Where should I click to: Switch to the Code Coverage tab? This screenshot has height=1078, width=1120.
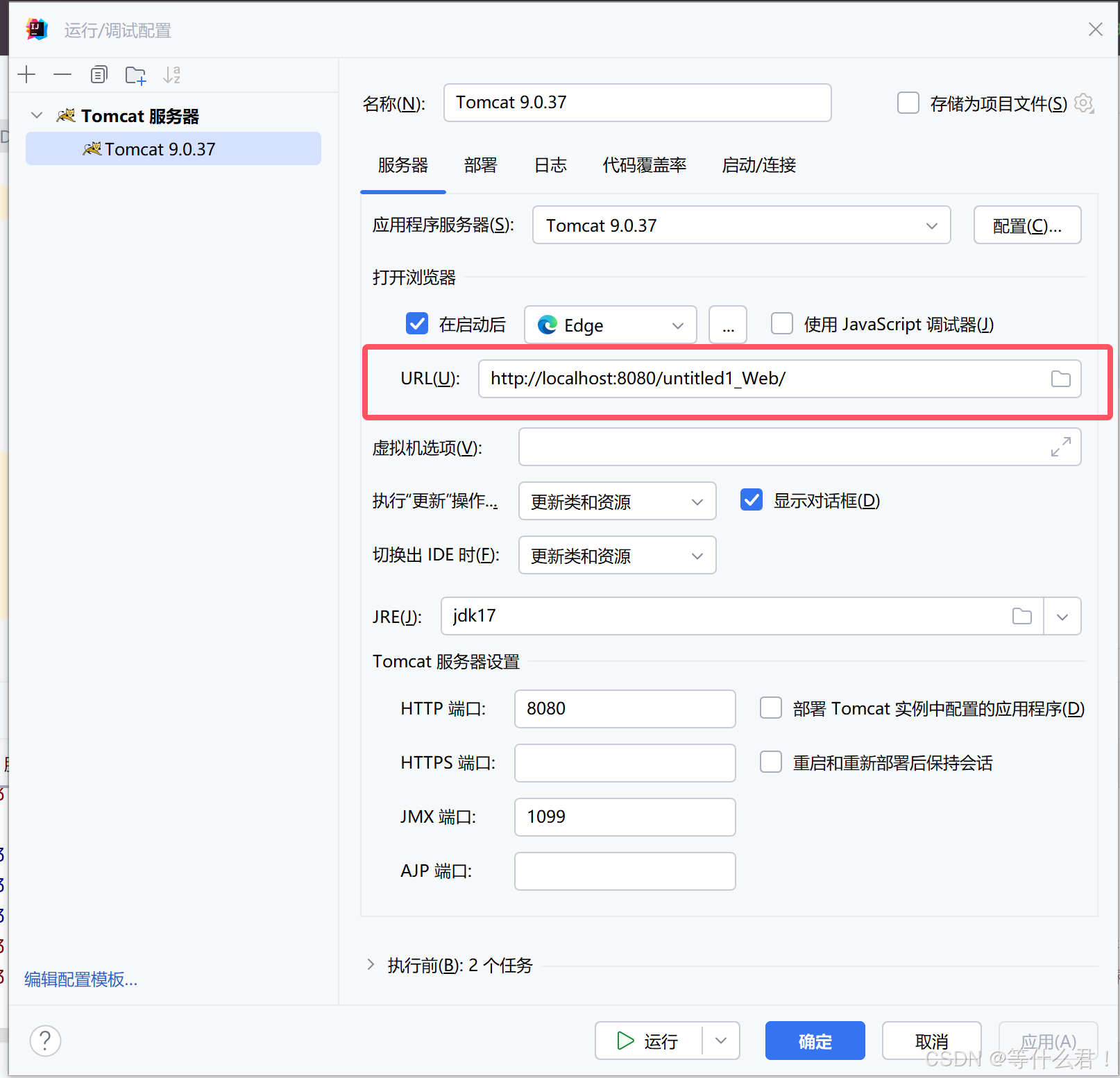(645, 165)
